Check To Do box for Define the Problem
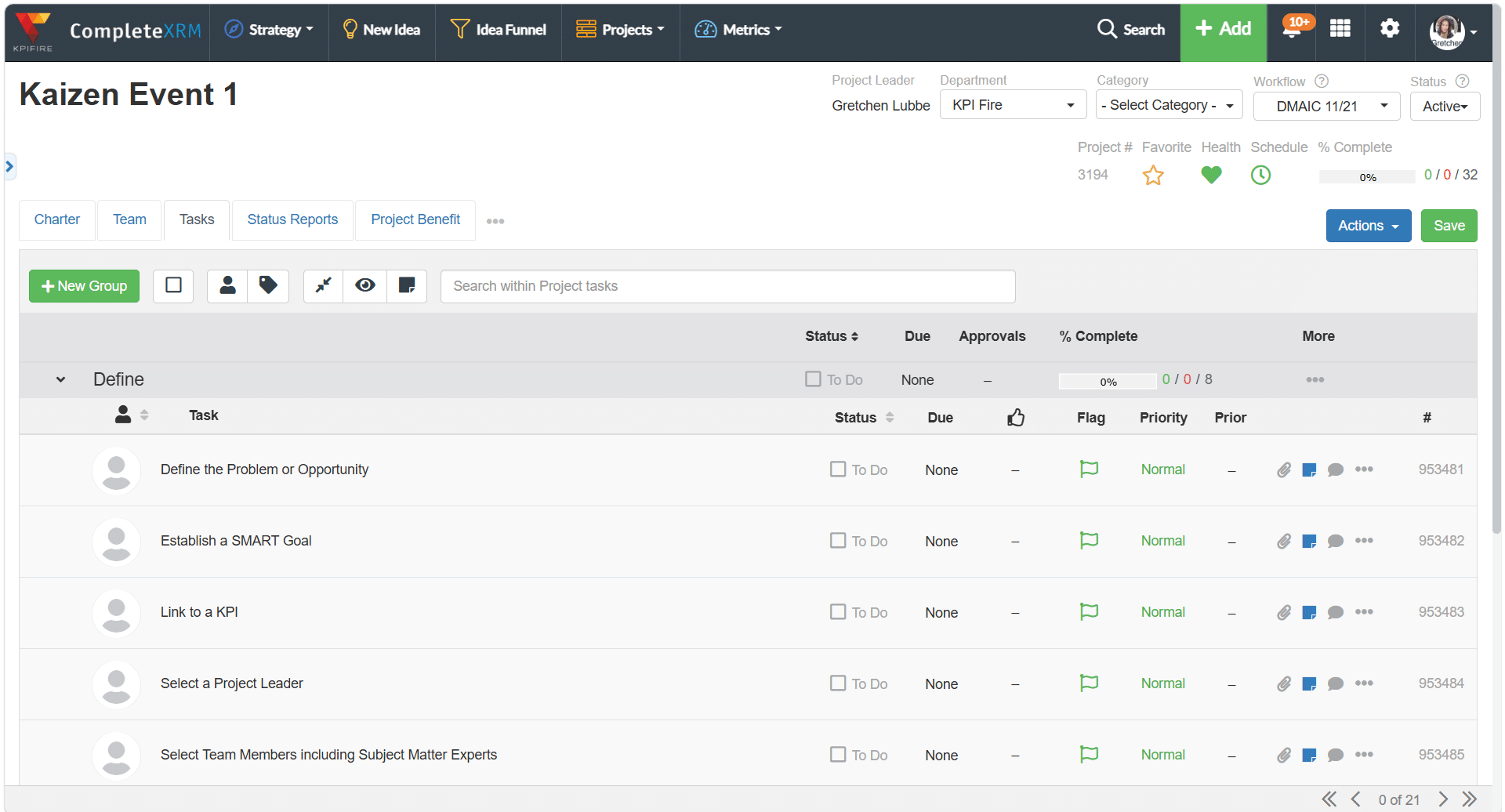1505x812 pixels. pyautogui.click(x=838, y=469)
